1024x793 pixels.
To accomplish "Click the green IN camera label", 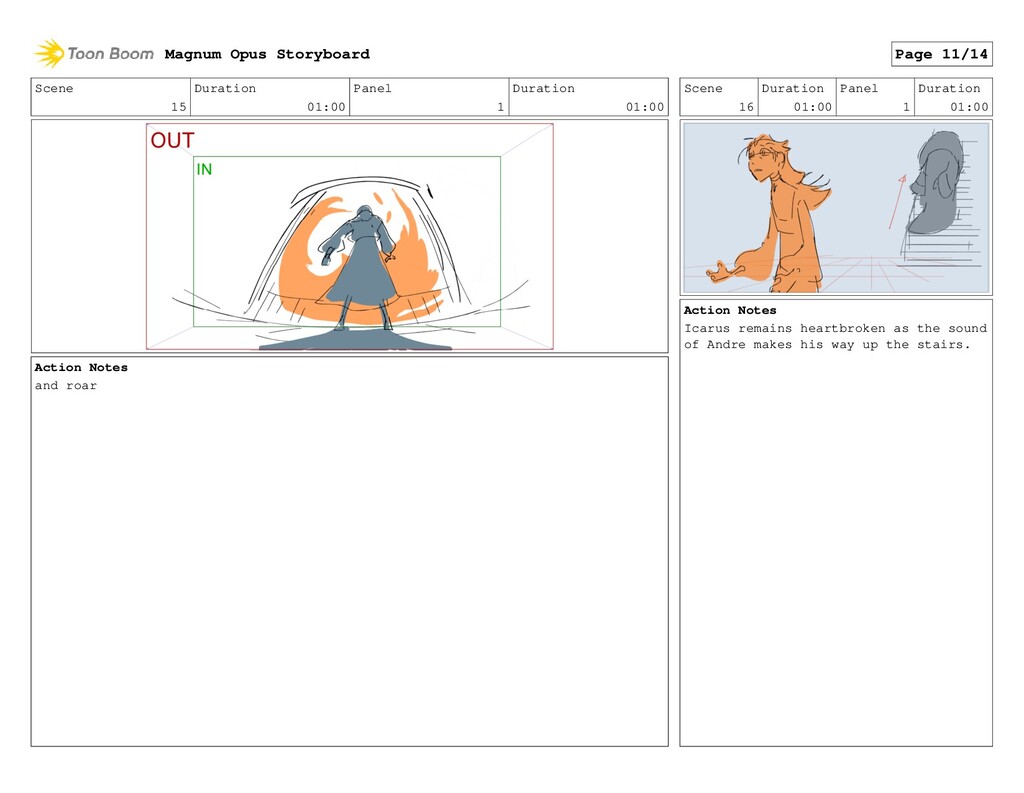I will click(204, 170).
